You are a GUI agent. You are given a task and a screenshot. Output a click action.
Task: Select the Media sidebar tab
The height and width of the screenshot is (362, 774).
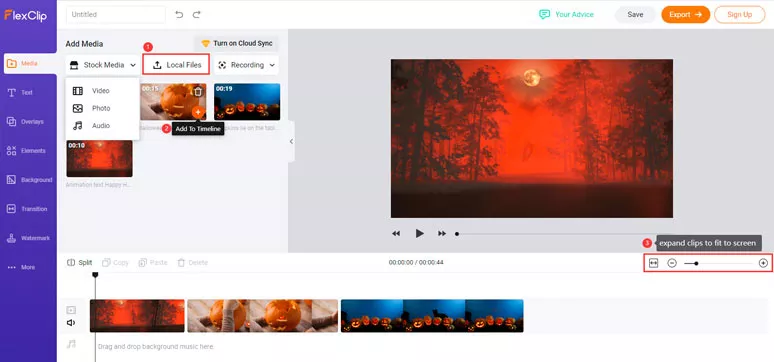click(30, 63)
